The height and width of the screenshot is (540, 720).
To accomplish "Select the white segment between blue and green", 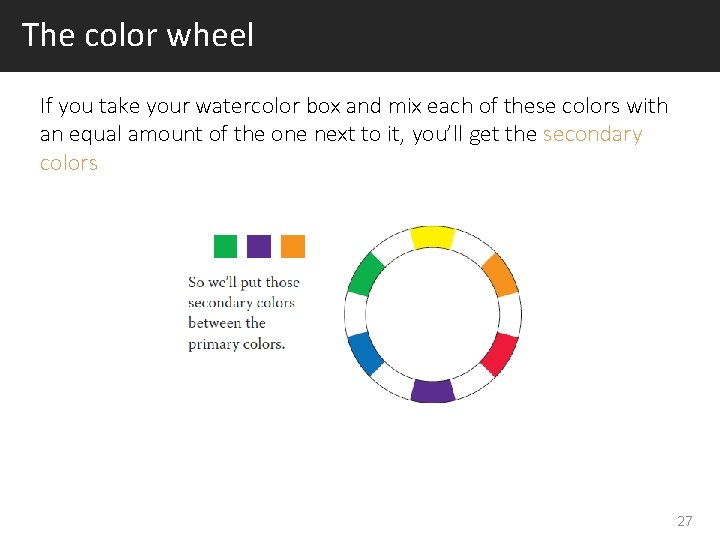I will [x=355, y=314].
